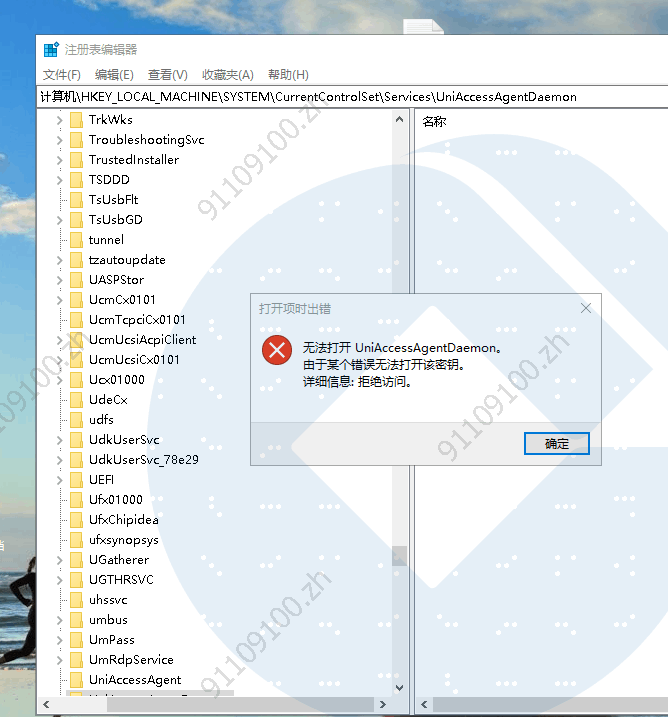Viewport: 668px width, 717px height.
Task: Click the UmPass folder icon
Action: pos(76,640)
